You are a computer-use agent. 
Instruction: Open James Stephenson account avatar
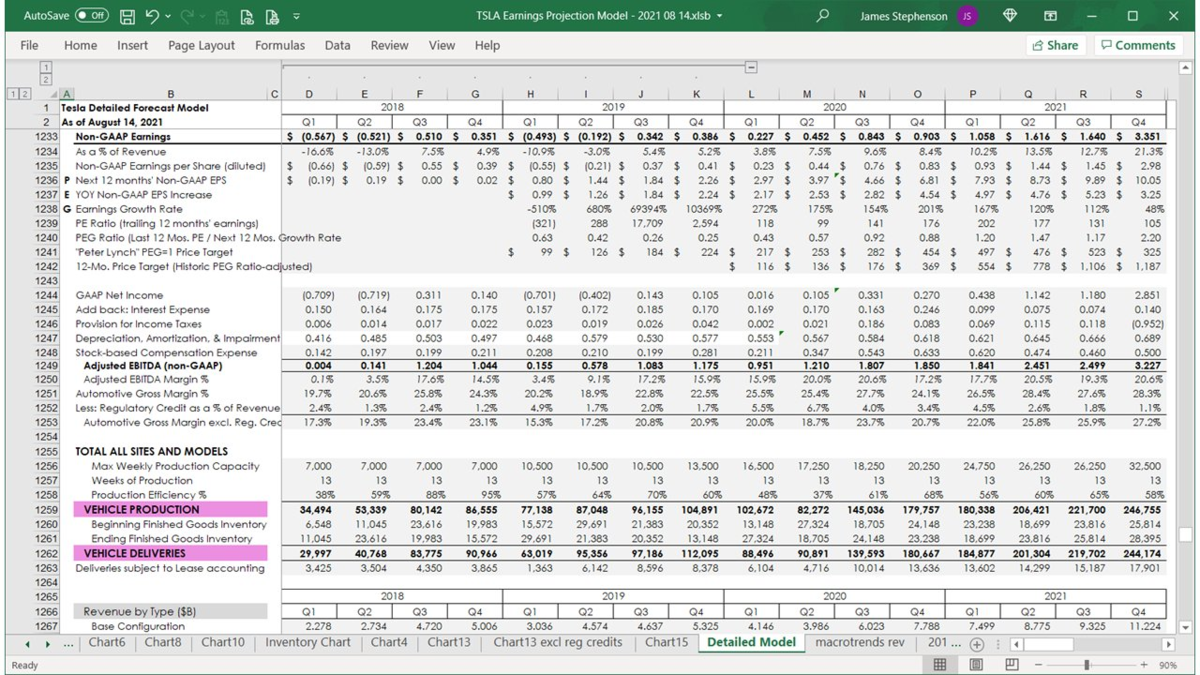967,16
